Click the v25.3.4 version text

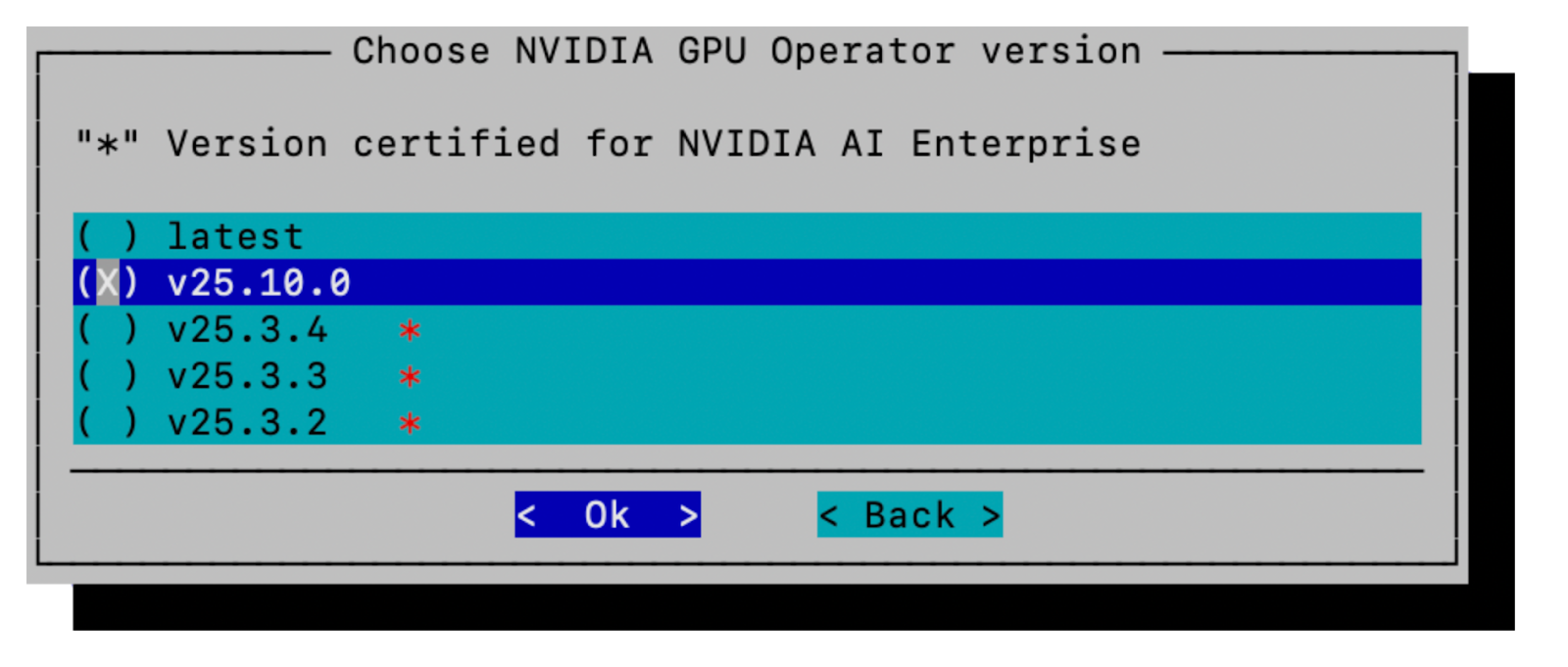pos(247,330)
